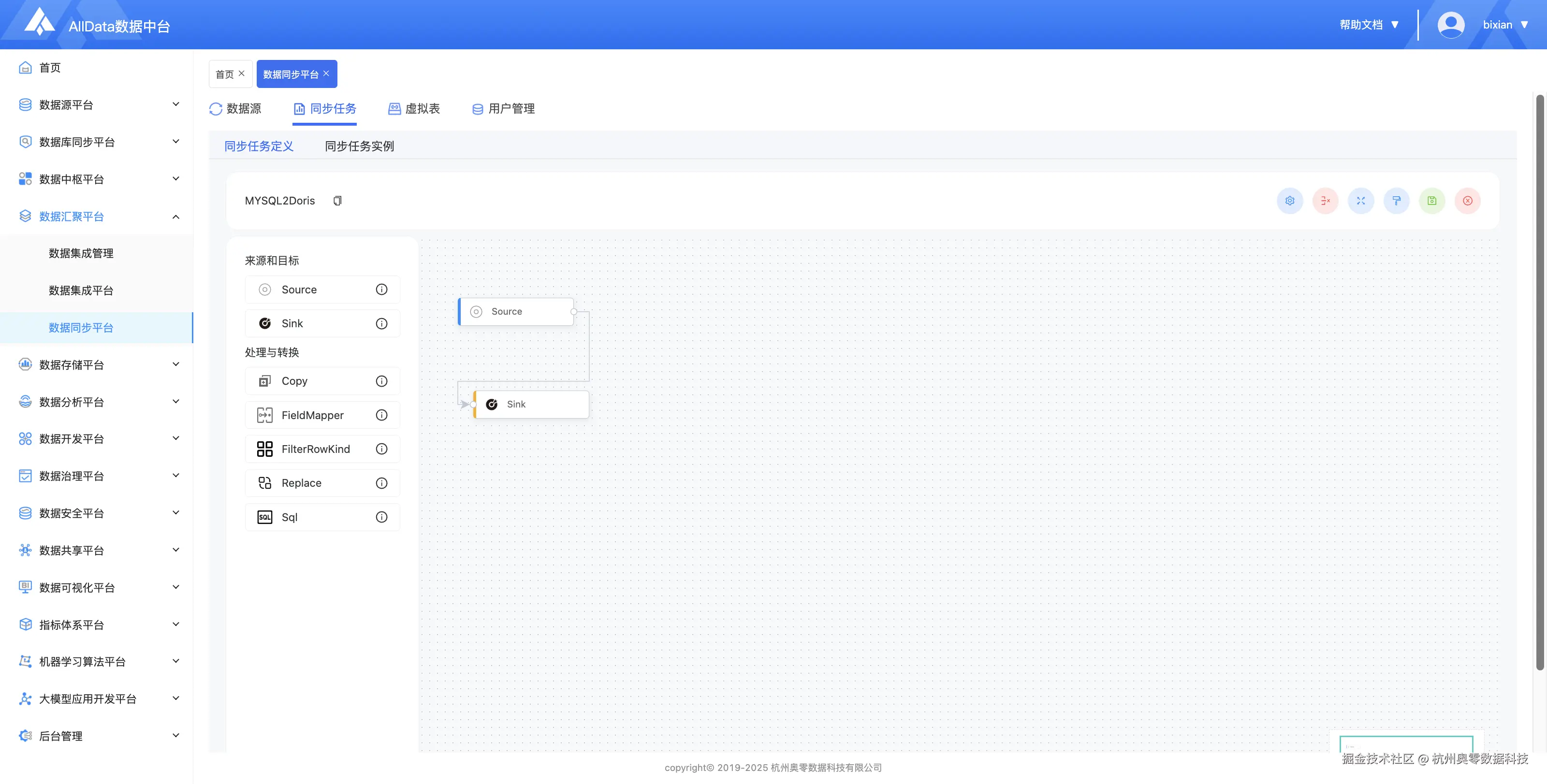Switch to 同步任务实例 sub-tab
The image size is (1547, 784).
click(x=359, y=146)
